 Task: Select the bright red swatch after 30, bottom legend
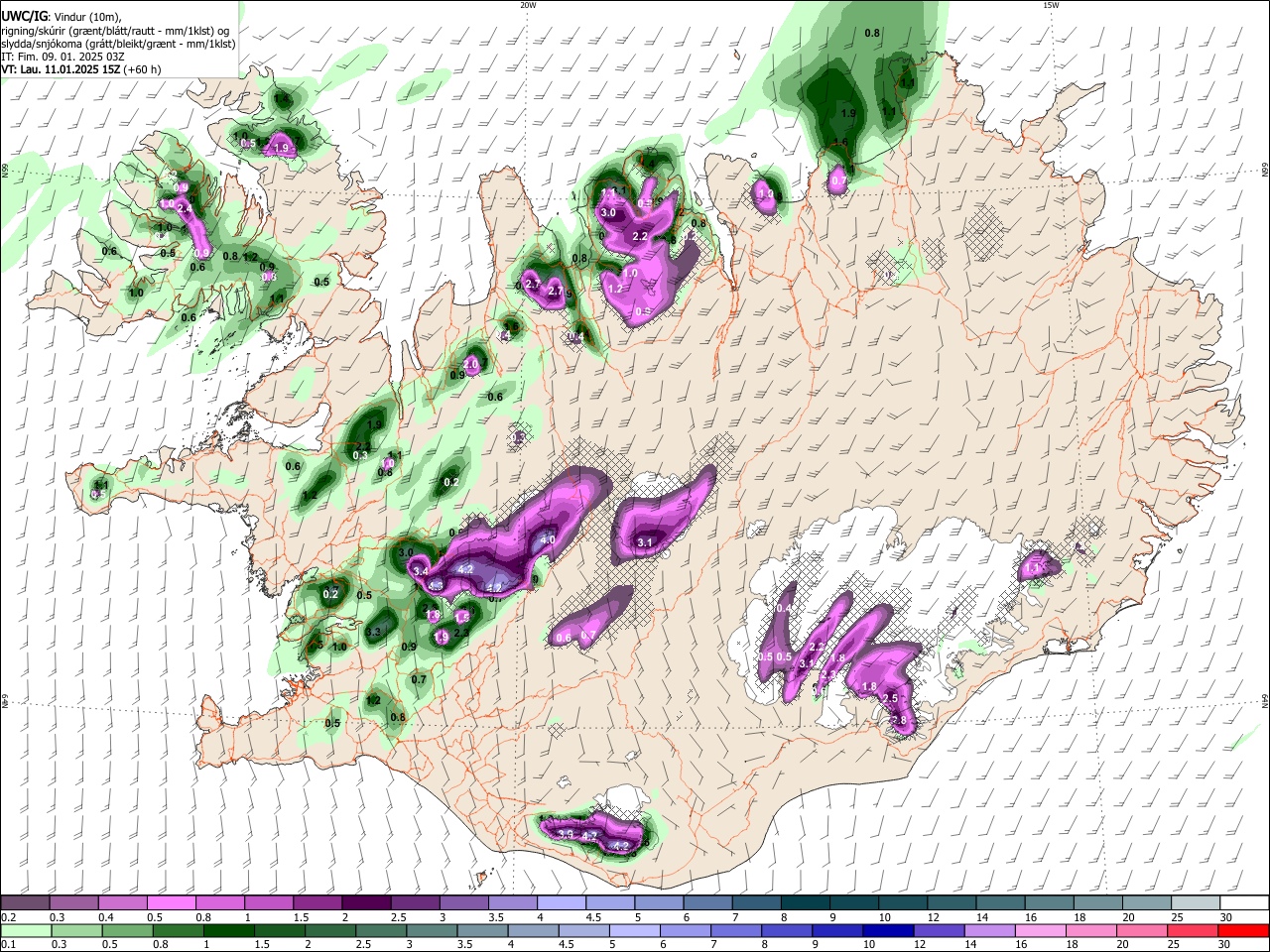tap(1244, 930)
